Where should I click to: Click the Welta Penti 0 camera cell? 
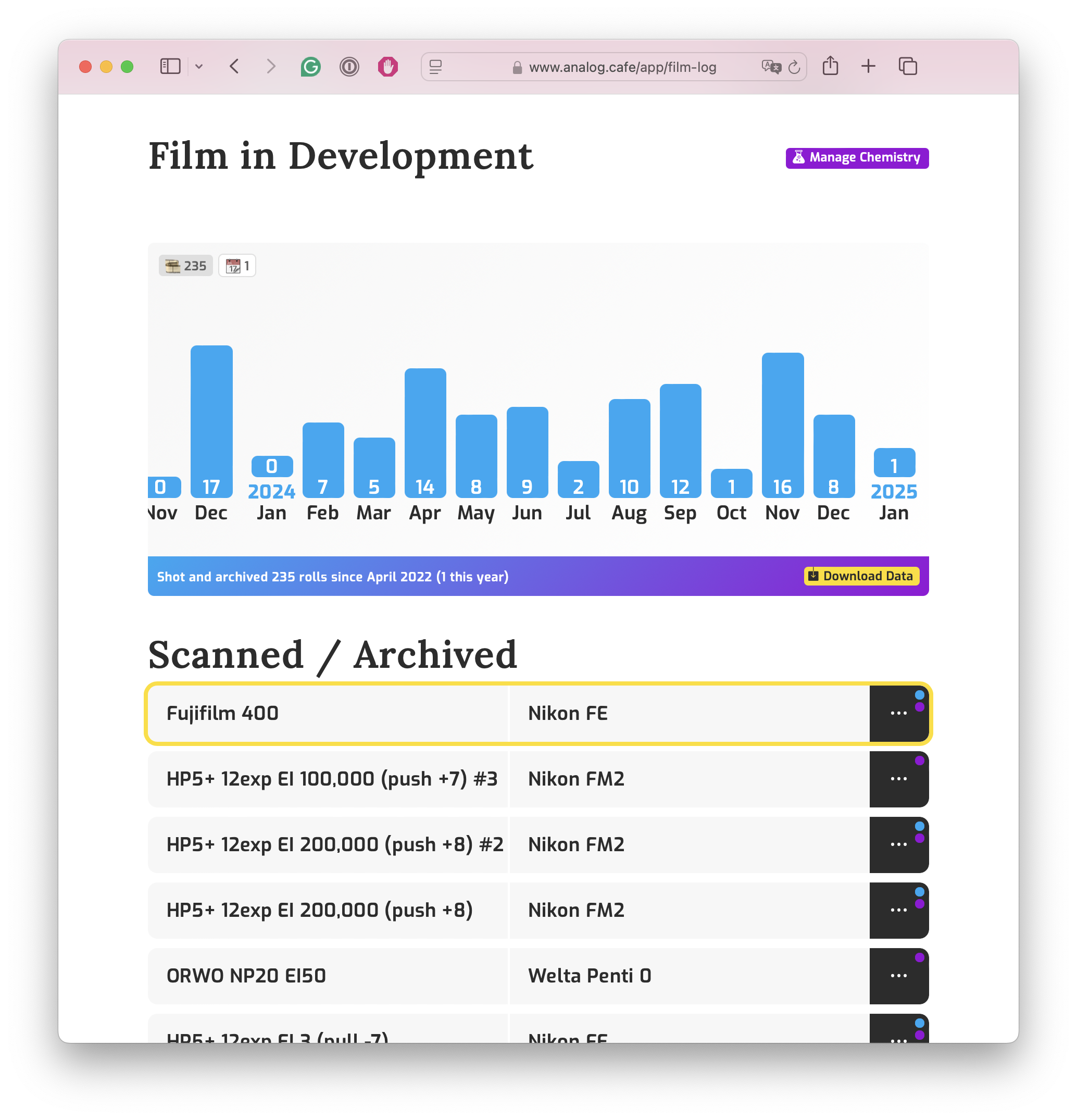(689, 977)
